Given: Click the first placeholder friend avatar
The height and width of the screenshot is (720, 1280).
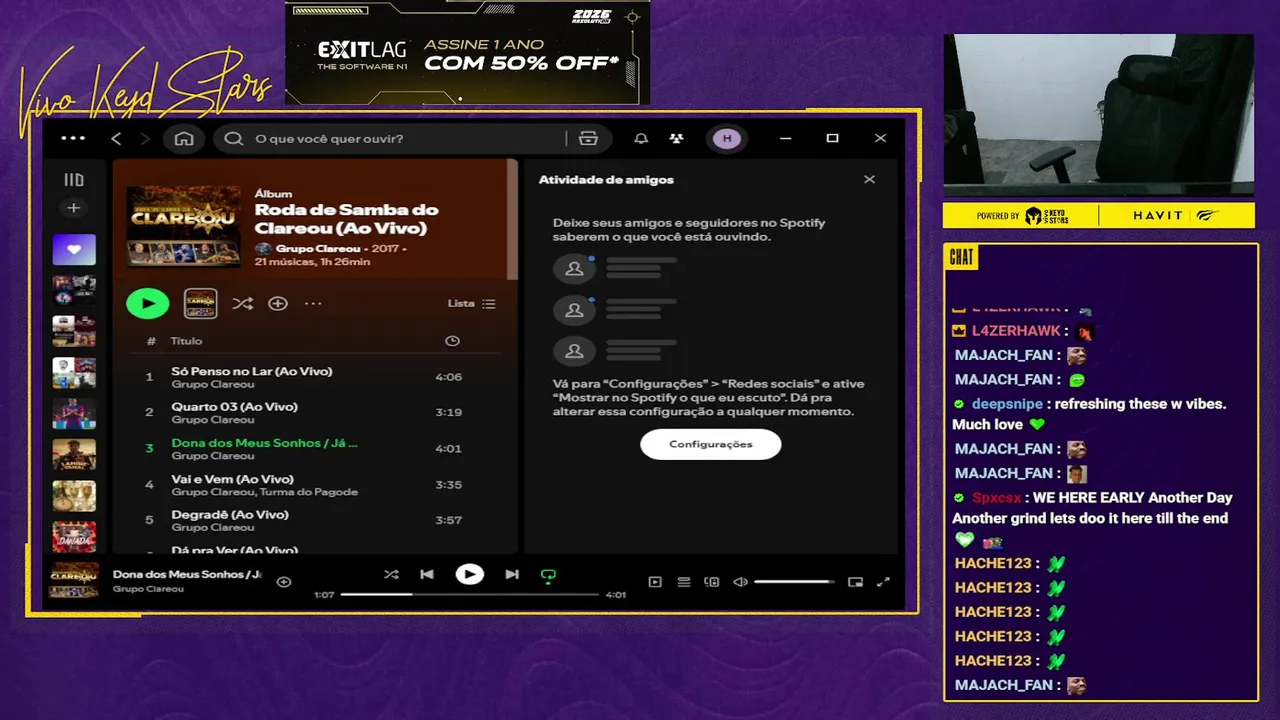Looking at the screenshot, I should (574, 269).
